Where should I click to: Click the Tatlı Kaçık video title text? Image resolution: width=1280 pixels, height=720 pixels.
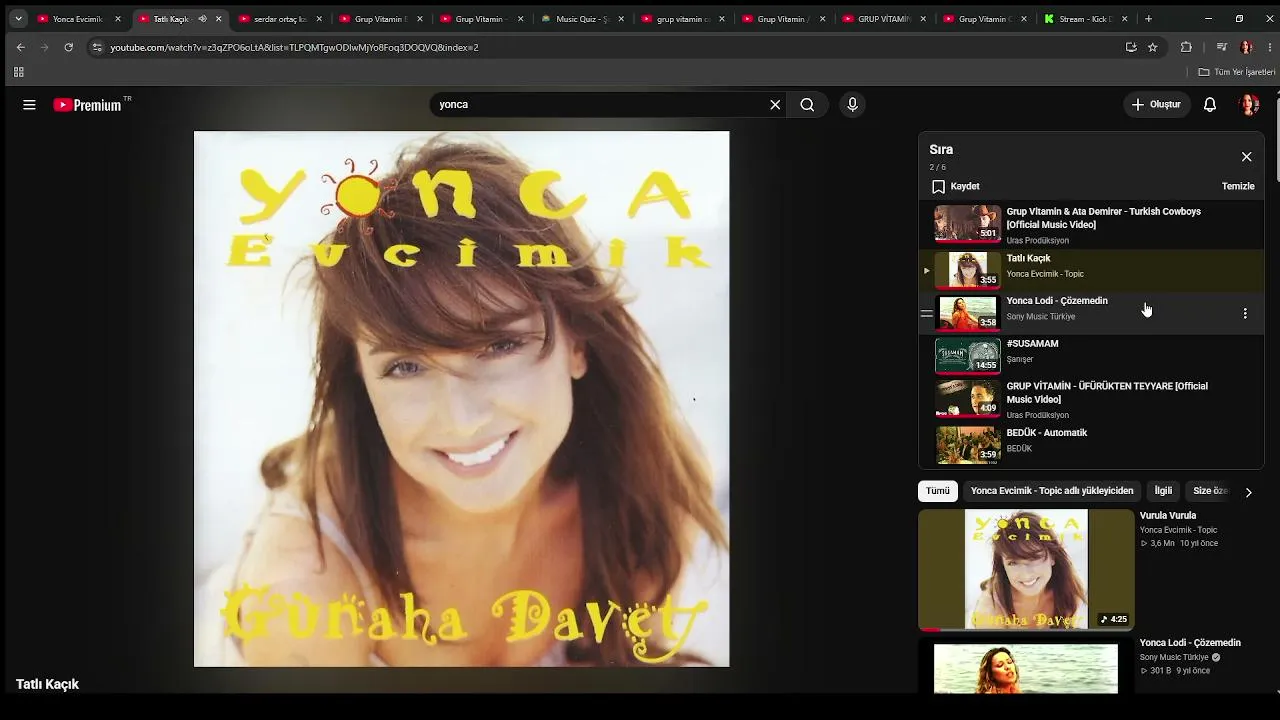[47, 684]
